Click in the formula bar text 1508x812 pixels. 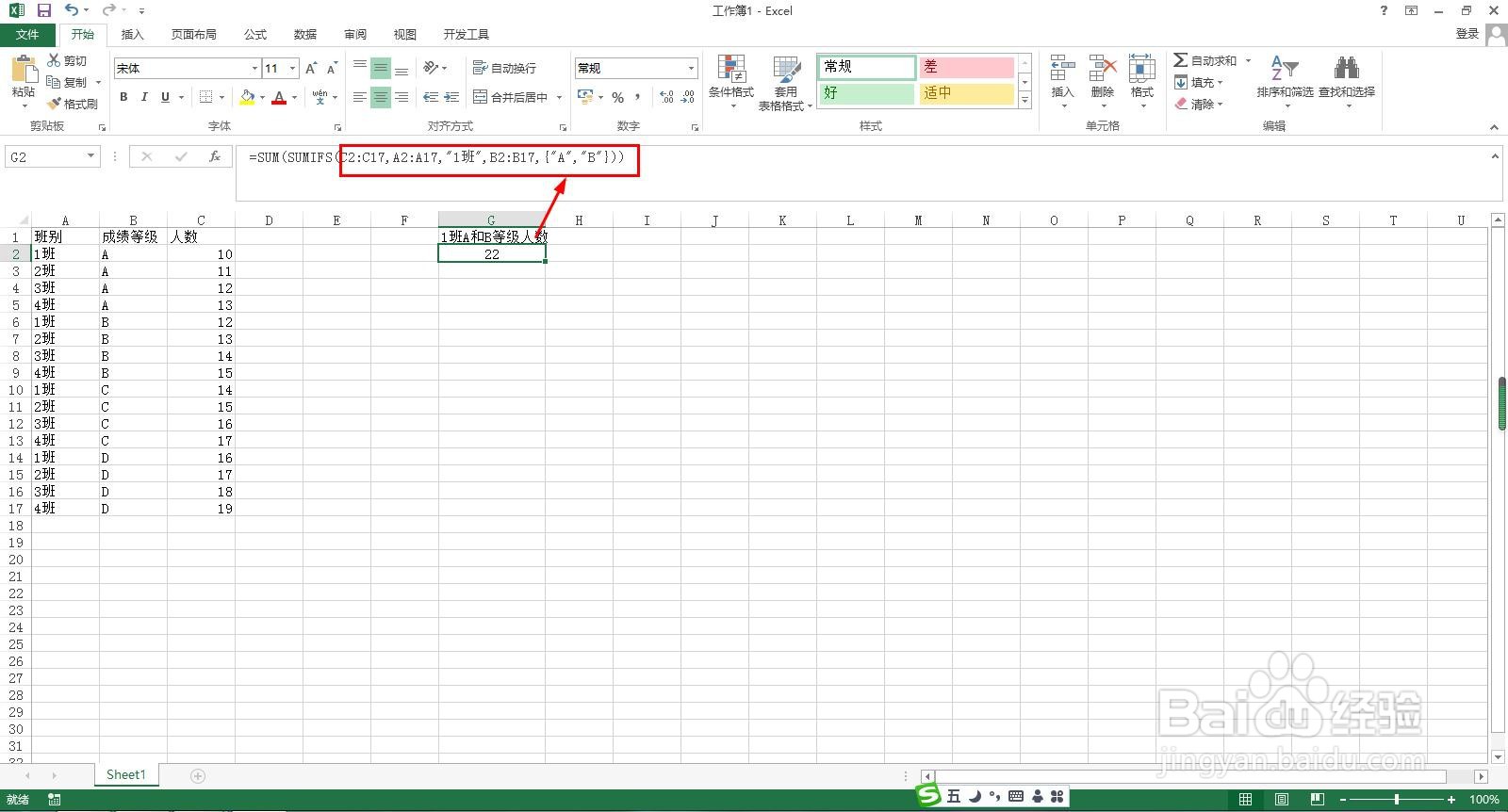(436, 157)
